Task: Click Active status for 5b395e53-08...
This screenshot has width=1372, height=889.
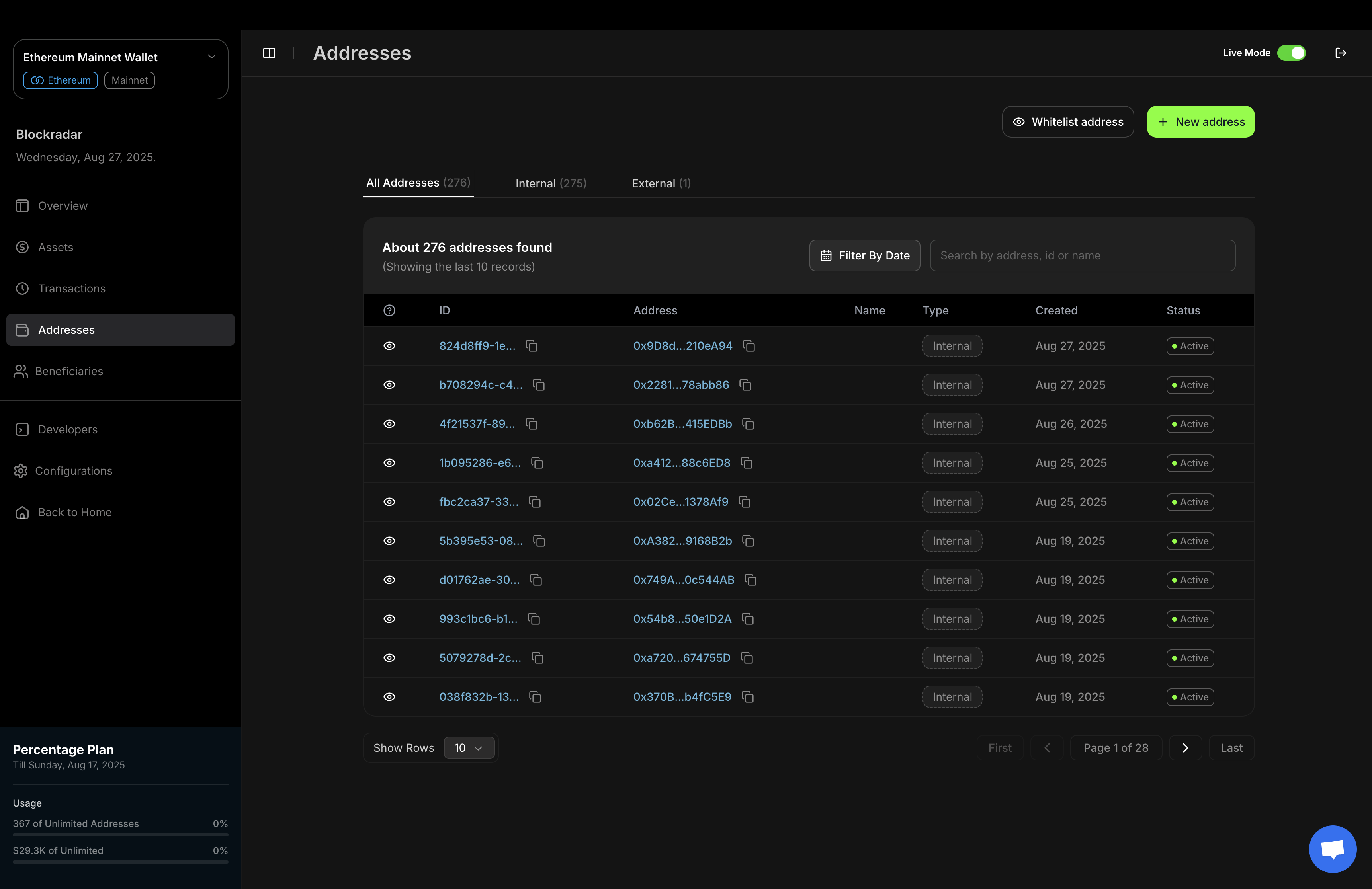Action: point(1190,541)
